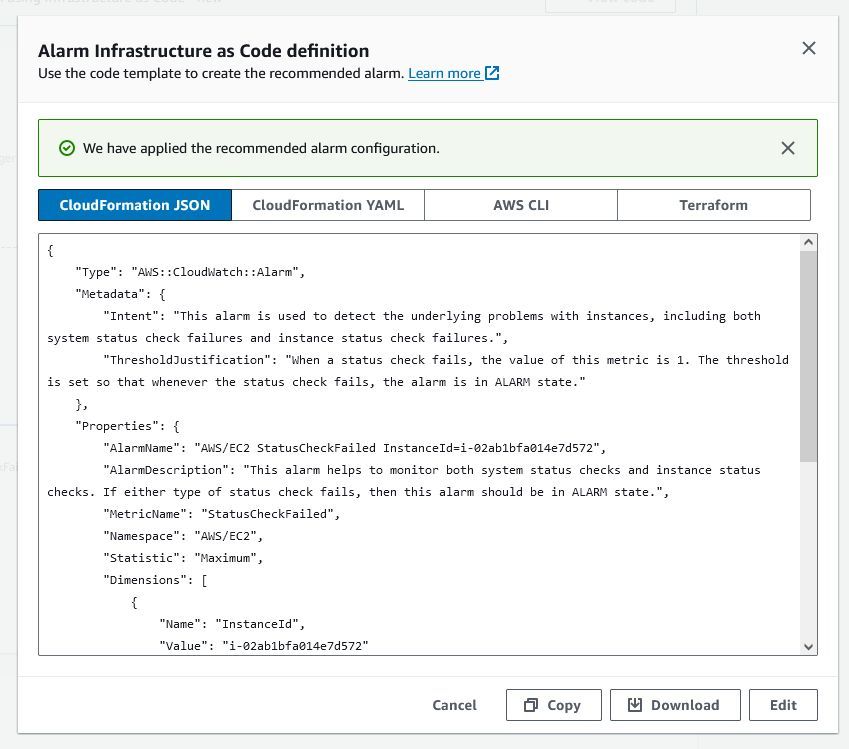Click the Cancel button

[454, 705]
